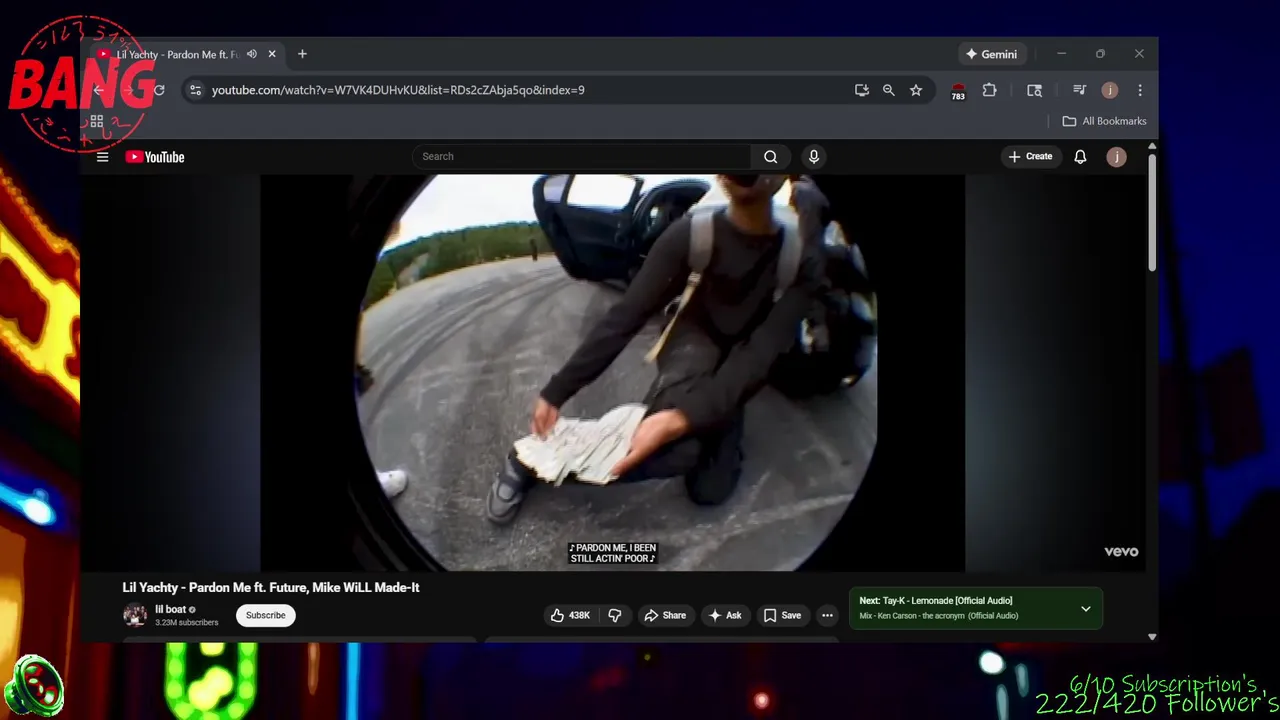Click the search magnifier button
This screenshot has height=720, width=1280.
[770, 157]
